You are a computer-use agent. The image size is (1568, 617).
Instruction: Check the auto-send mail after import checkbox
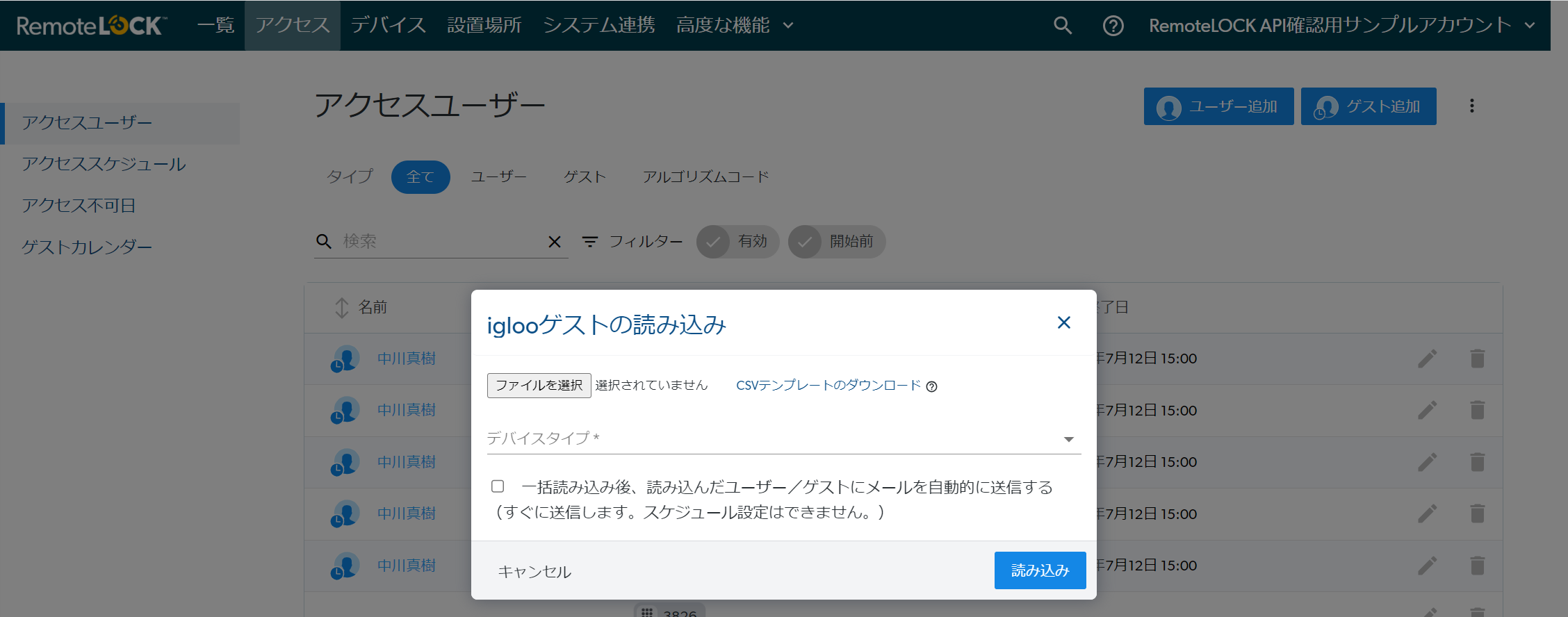(x=498, y=486)
